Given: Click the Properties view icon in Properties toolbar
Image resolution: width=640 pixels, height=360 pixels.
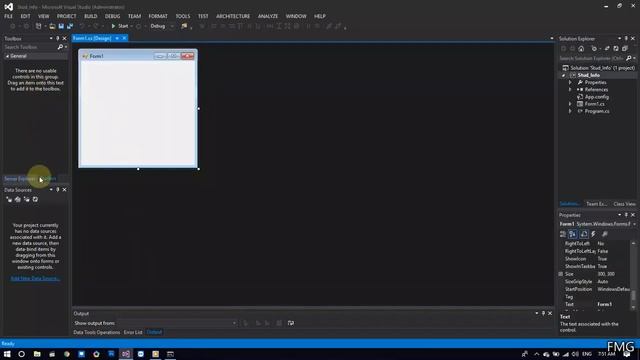Looking at the screenshot, I should 584,234.
